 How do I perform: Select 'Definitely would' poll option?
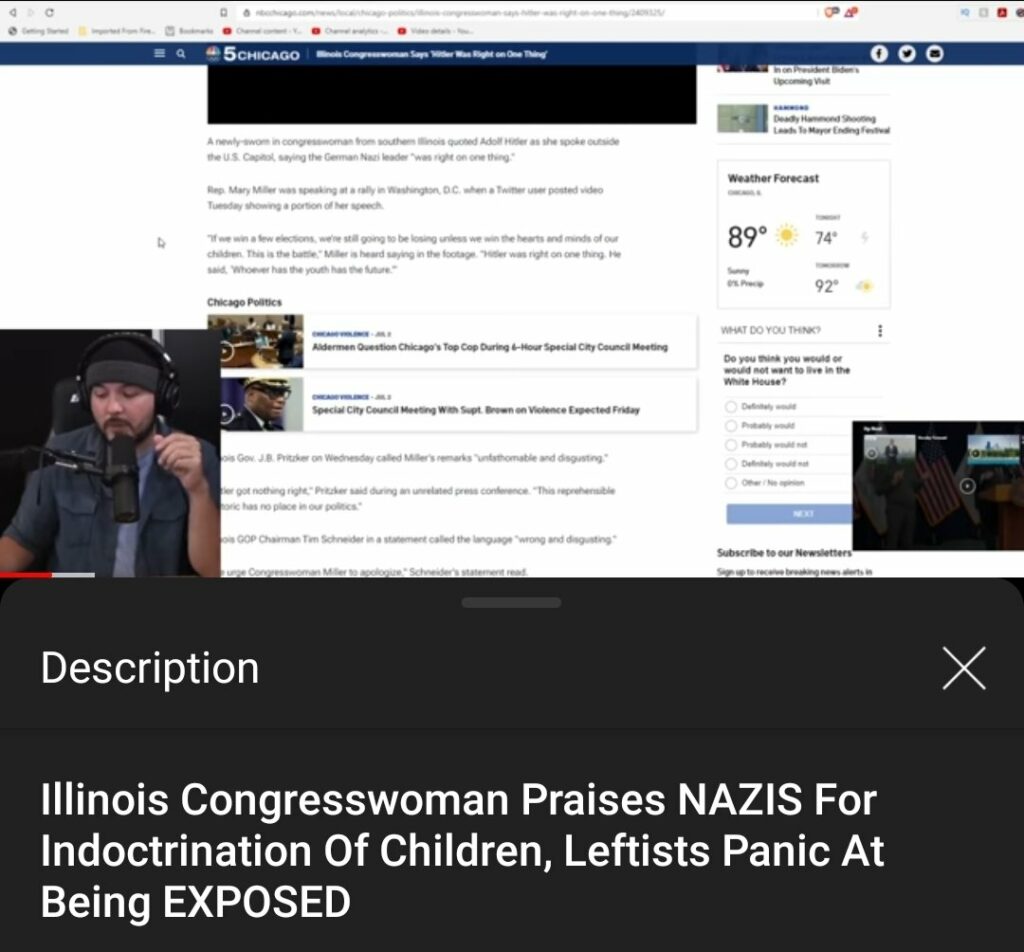(x=732, y=407)
